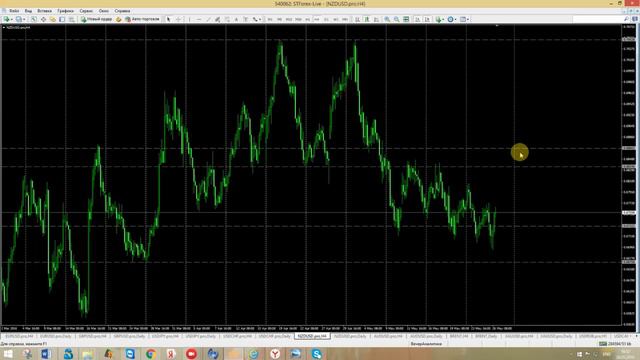Switch to the NZDUSD.pro,Daily chart tab
Viewport: 640px width, 360px height.
(350, 336)
